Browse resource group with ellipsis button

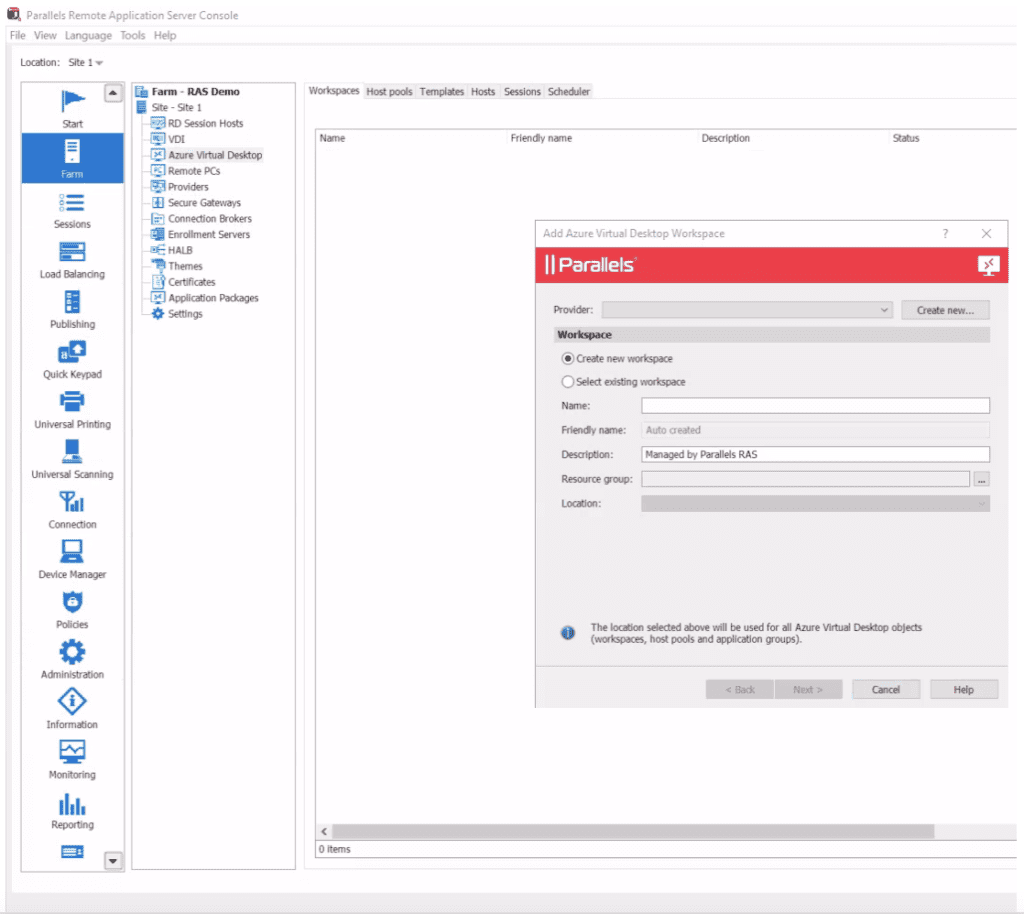[x=982, y=480]
